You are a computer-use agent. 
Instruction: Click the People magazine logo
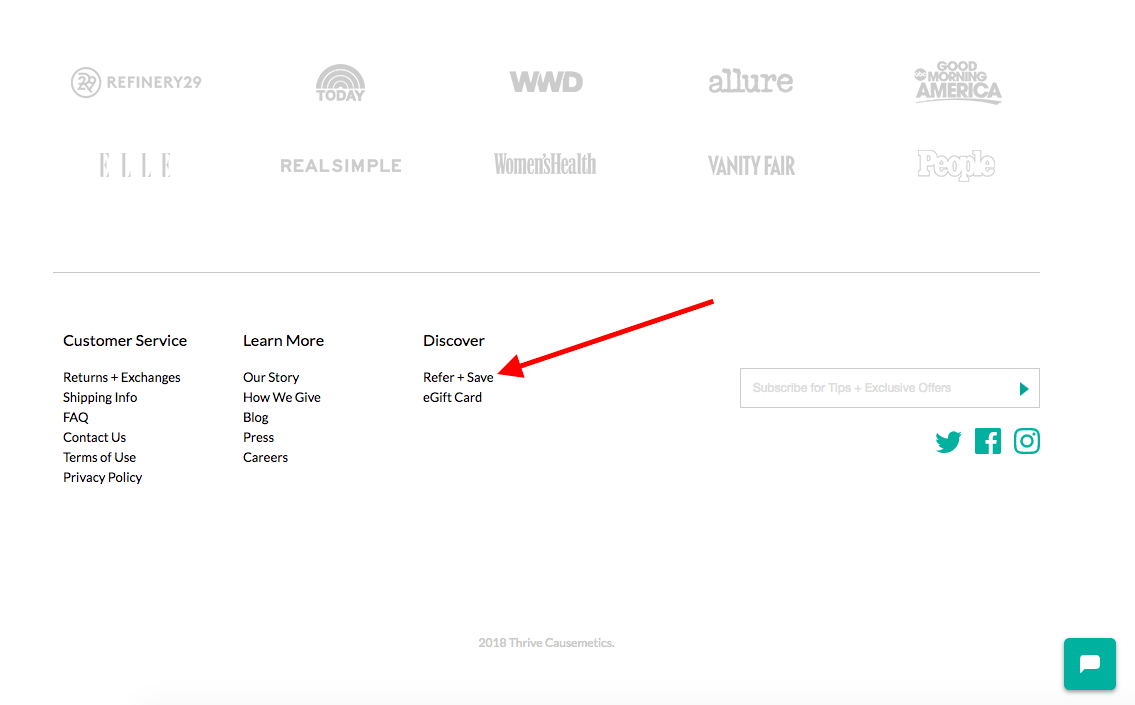(x=956, y=165)
